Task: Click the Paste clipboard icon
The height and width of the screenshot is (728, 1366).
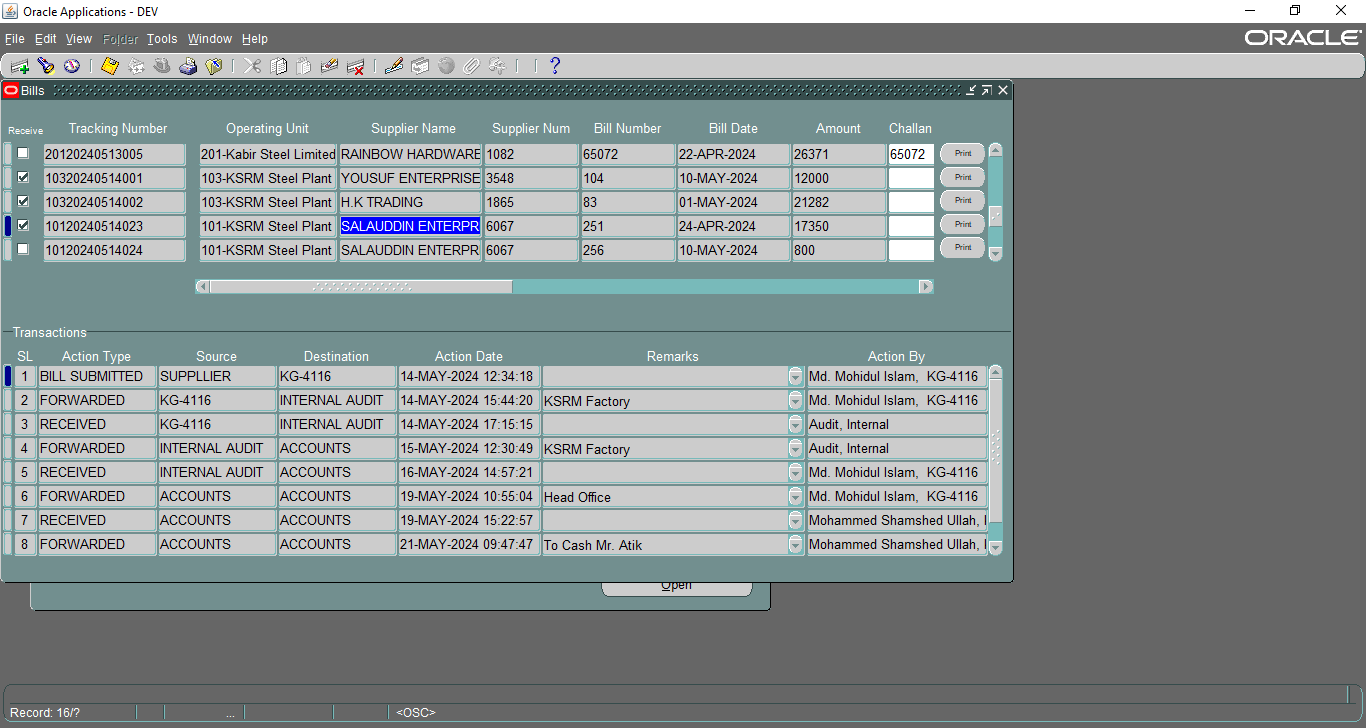Action: 304,66
